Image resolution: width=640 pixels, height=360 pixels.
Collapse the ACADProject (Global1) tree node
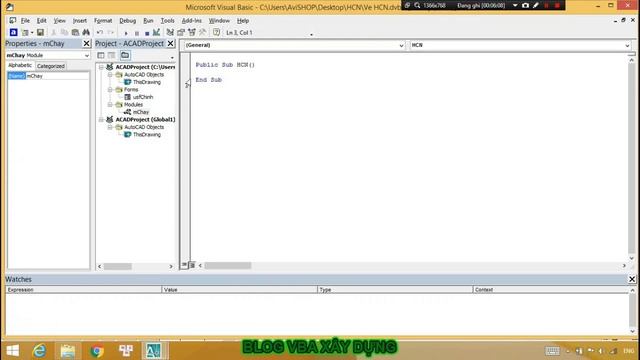pyautogui.click(x=101, y=120)
